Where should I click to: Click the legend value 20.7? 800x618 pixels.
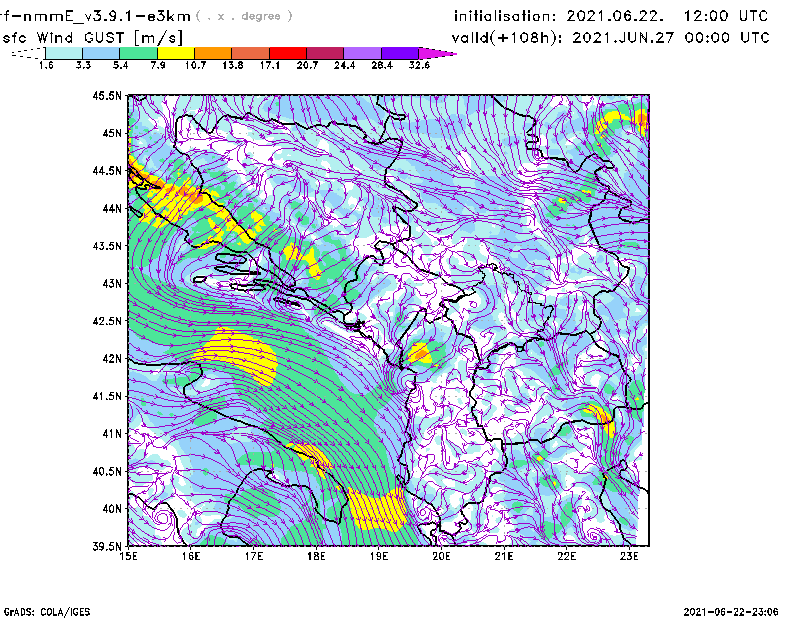[x=307, y=65]
